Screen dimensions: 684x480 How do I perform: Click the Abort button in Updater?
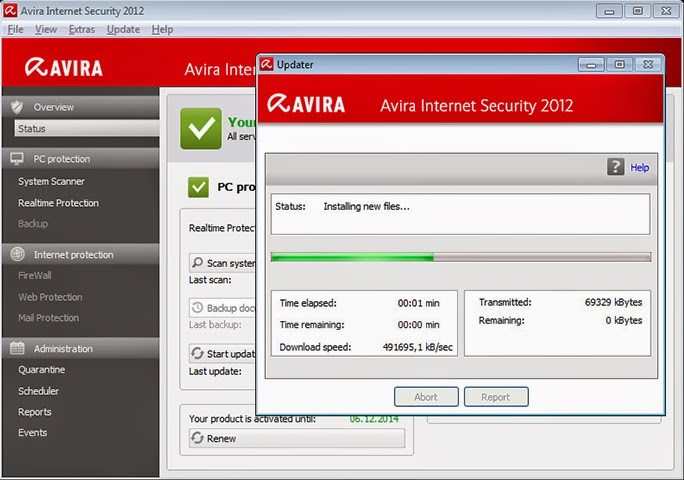click(x=426, y=397)
